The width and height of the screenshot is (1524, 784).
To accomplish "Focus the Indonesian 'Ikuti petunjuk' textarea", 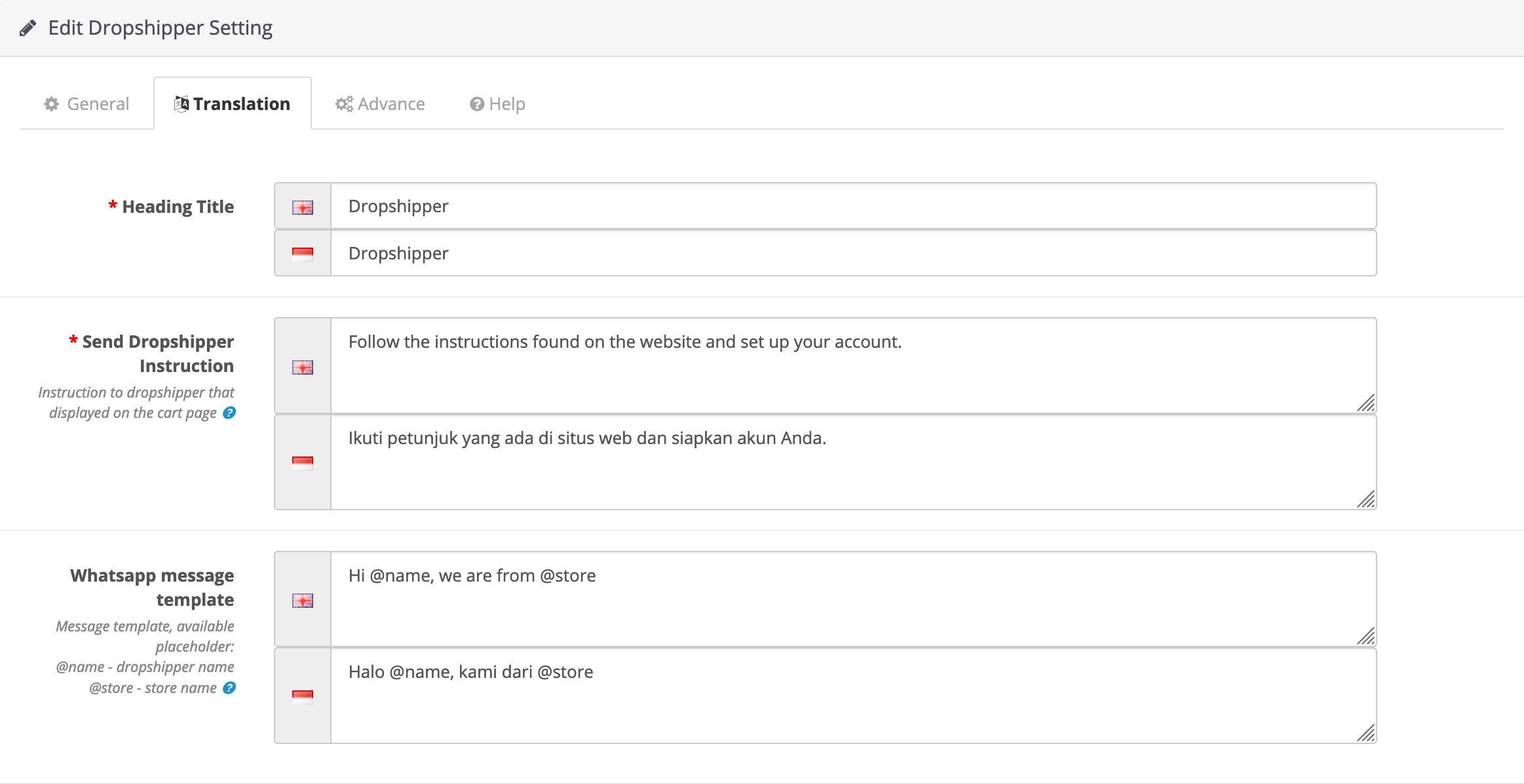I will pos(852,462).
